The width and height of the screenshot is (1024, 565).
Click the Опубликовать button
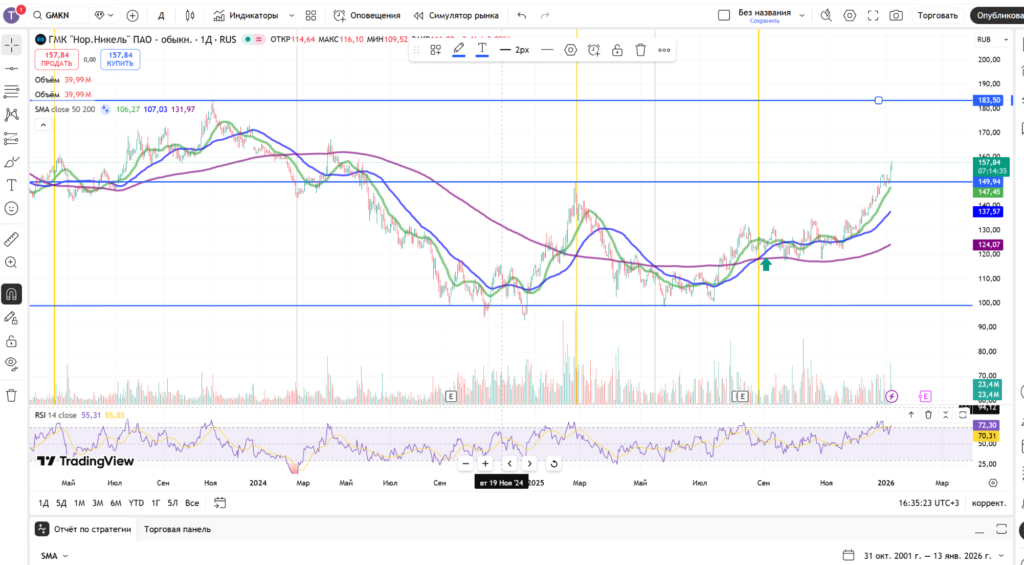coord(997,15)
